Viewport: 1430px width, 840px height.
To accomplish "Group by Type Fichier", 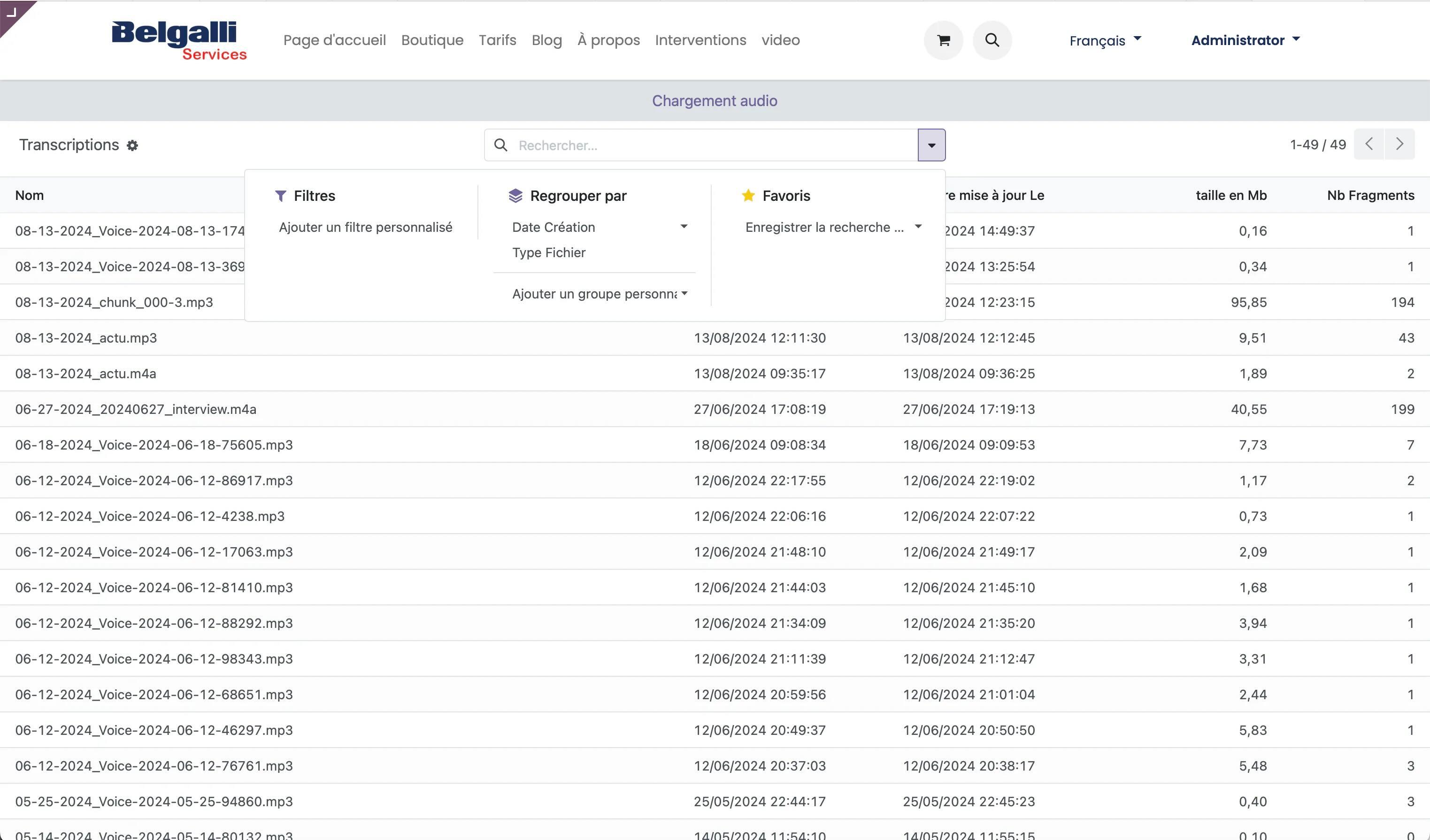I will click(549, 252).
